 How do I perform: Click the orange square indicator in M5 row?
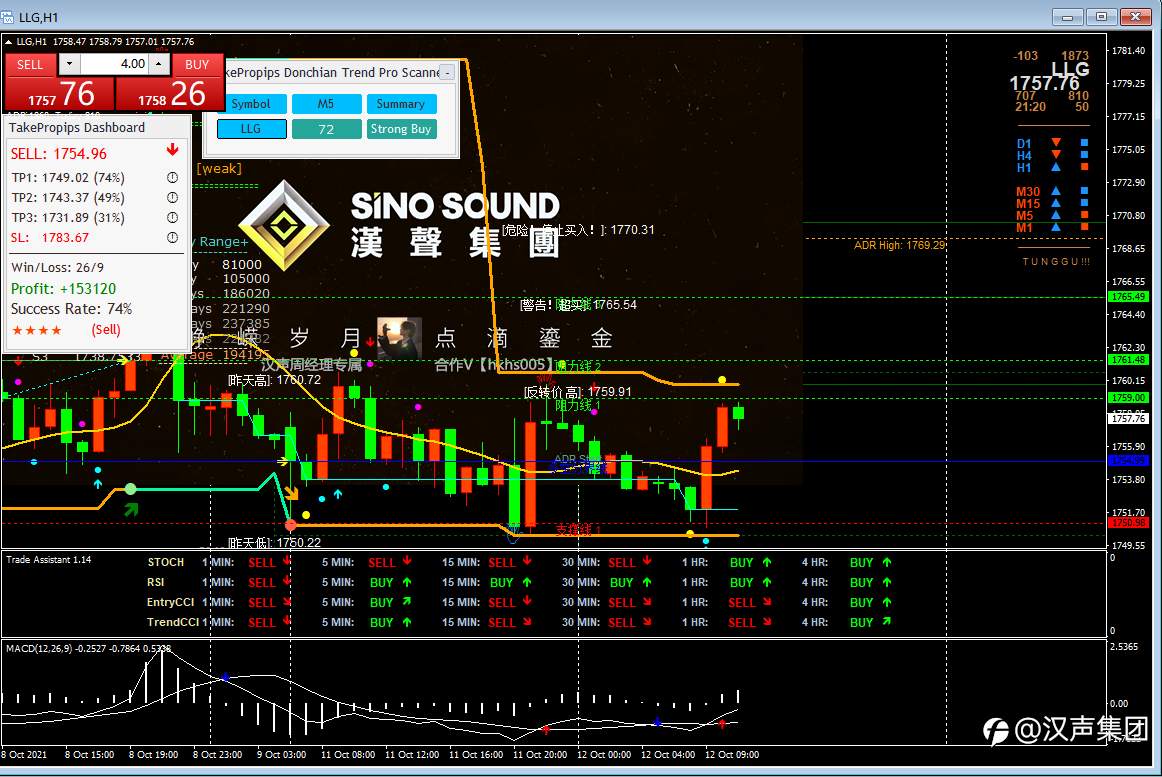click(x=1084, y=214)
